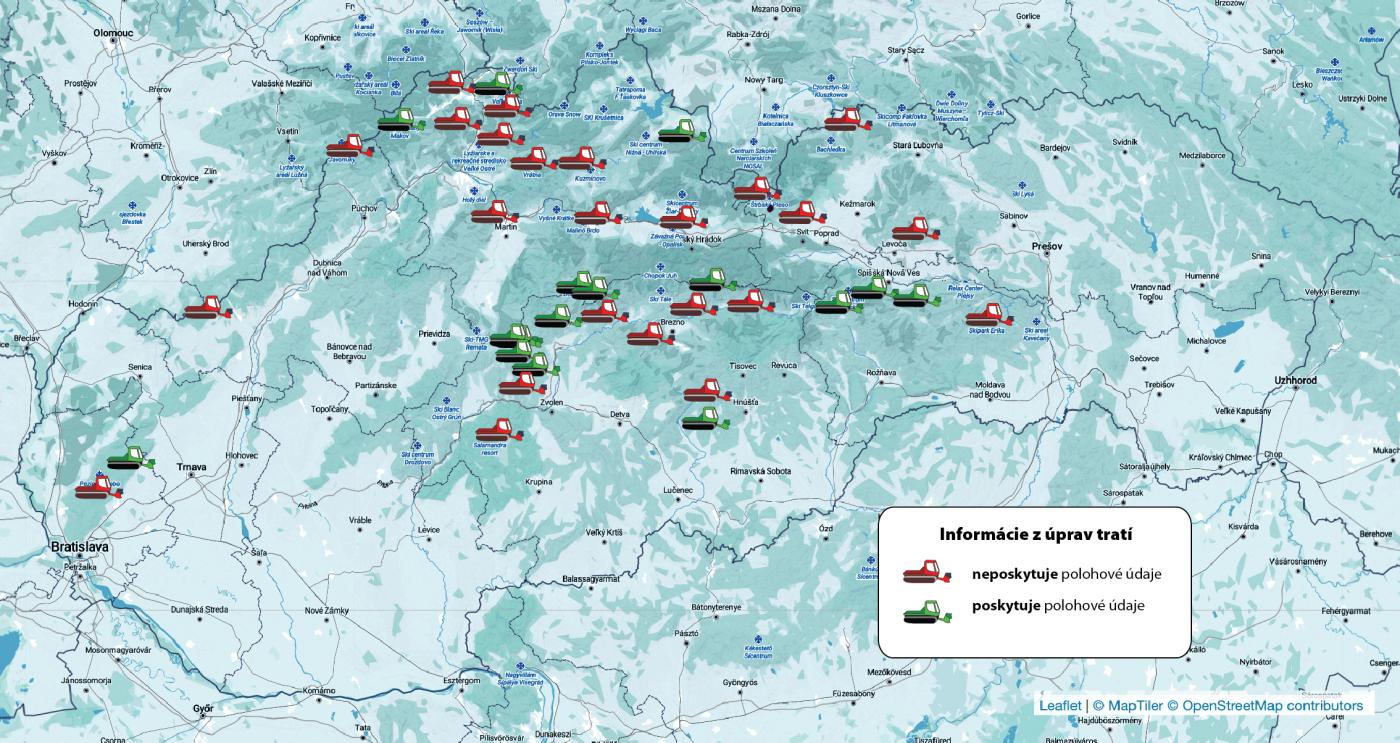Image resolution: width=1400 pixels, height=743 pixels.
Task: Click 'neposkytuje polohové údaje' legend text
Action: pyautogui.click(x=1066, y=575)
